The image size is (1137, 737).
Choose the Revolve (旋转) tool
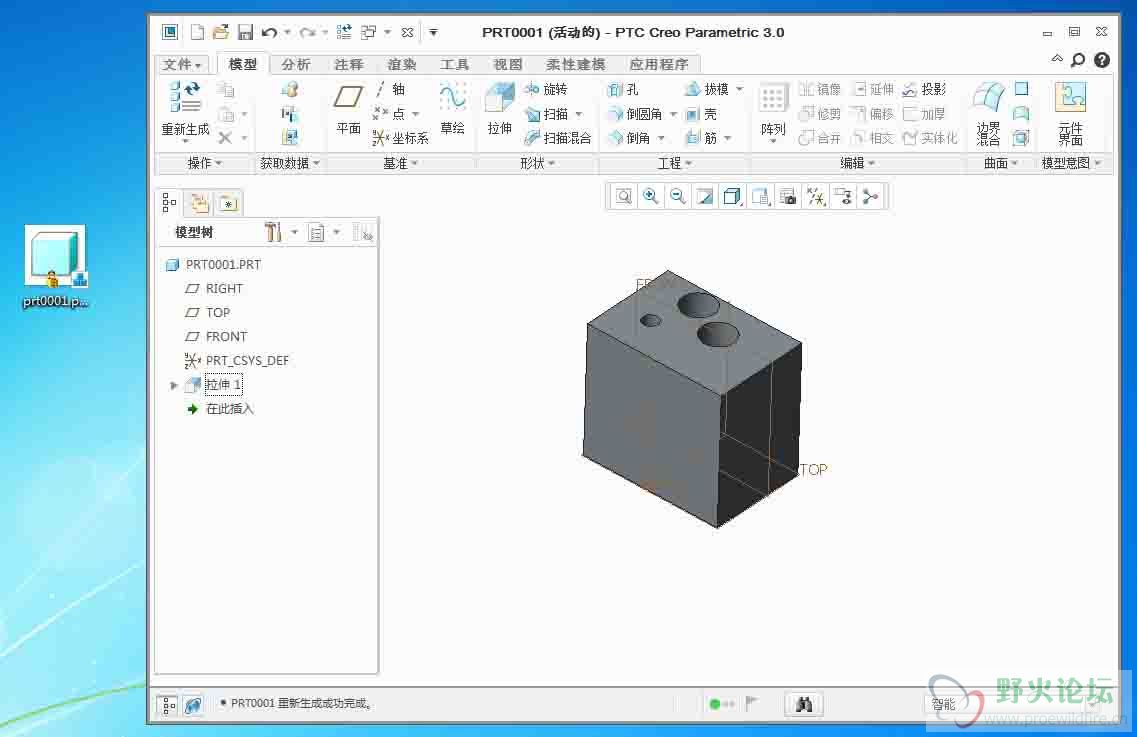546,89
